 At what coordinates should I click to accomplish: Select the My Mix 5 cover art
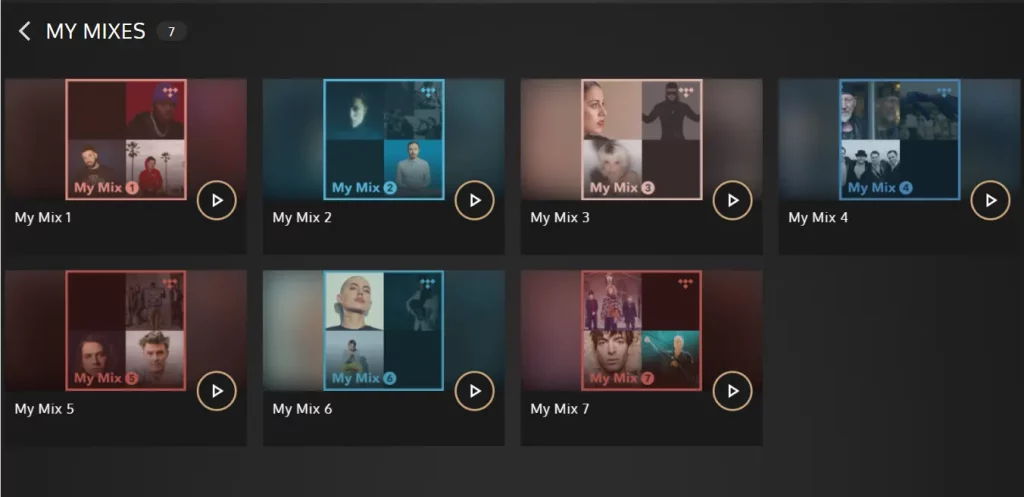[x=126, y=330]
